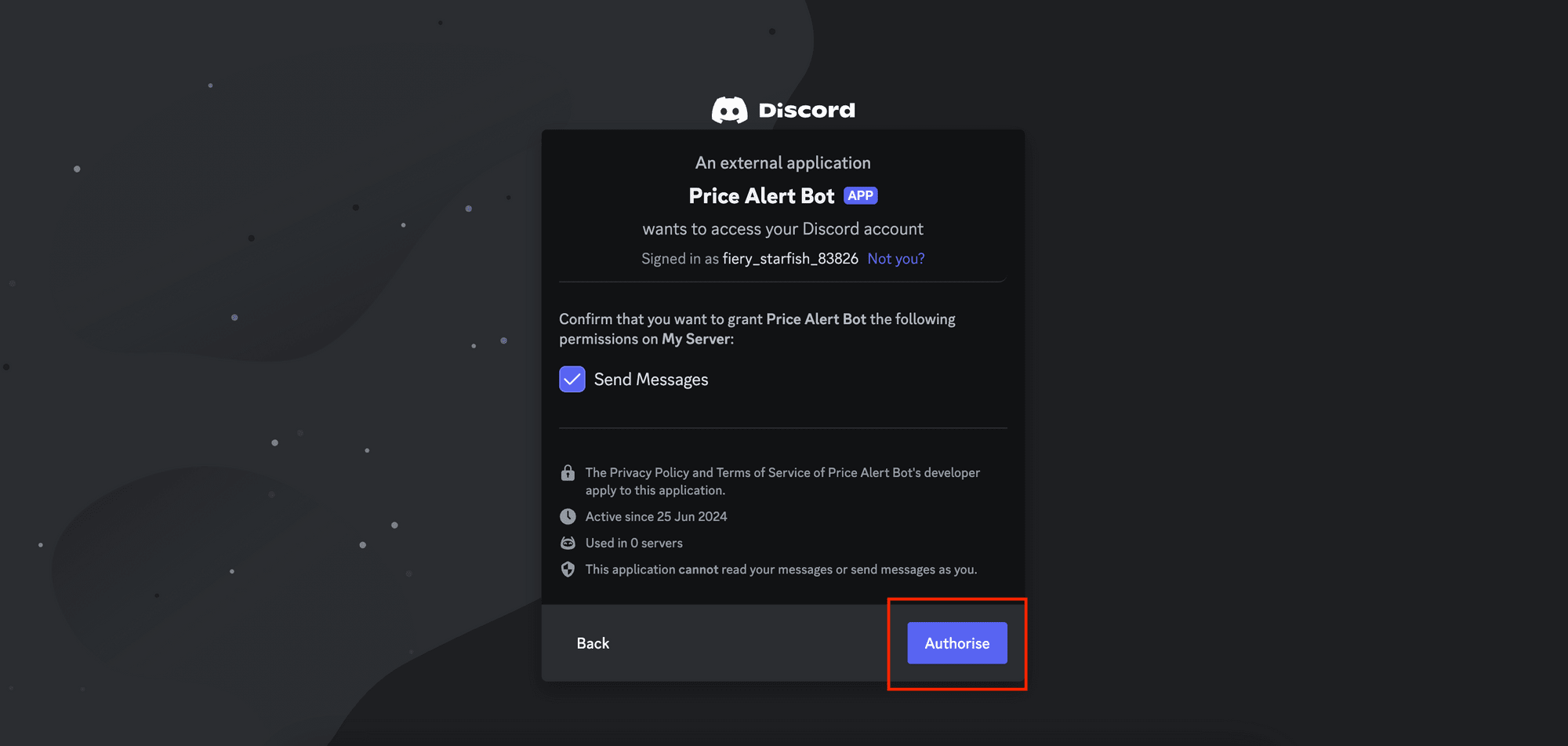The width and height of the screenshot is (1568, 746).
Task: Click the Back button
Action: pos(593,642)
